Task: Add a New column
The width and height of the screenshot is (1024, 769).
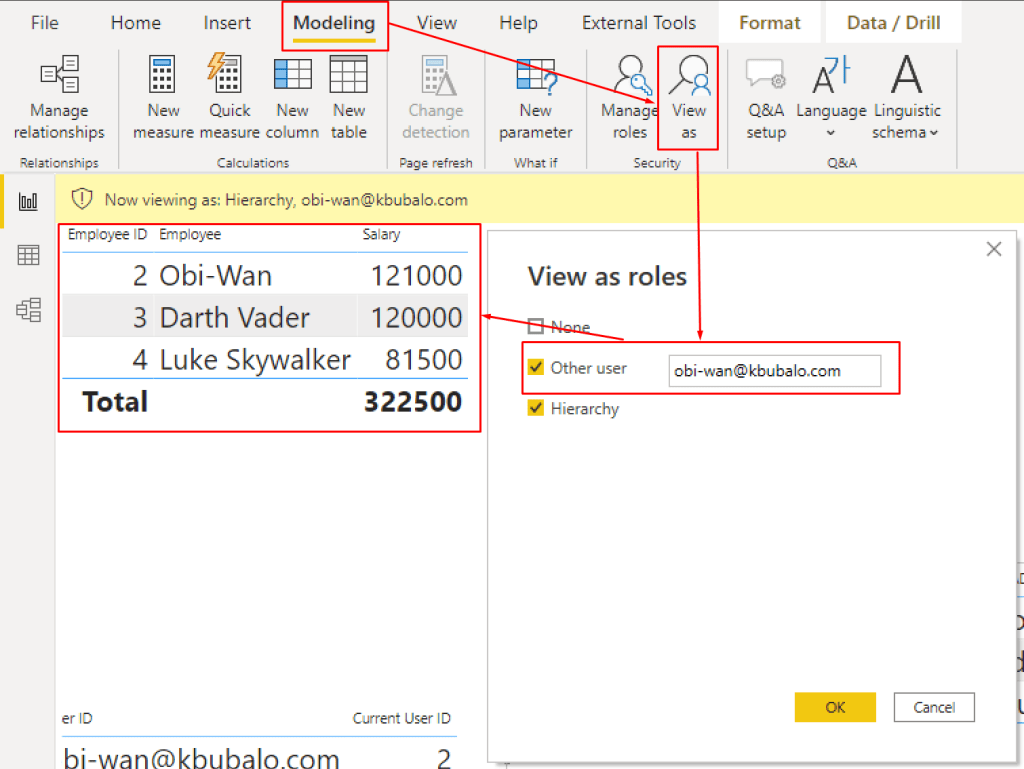Action: pos(292,98)
